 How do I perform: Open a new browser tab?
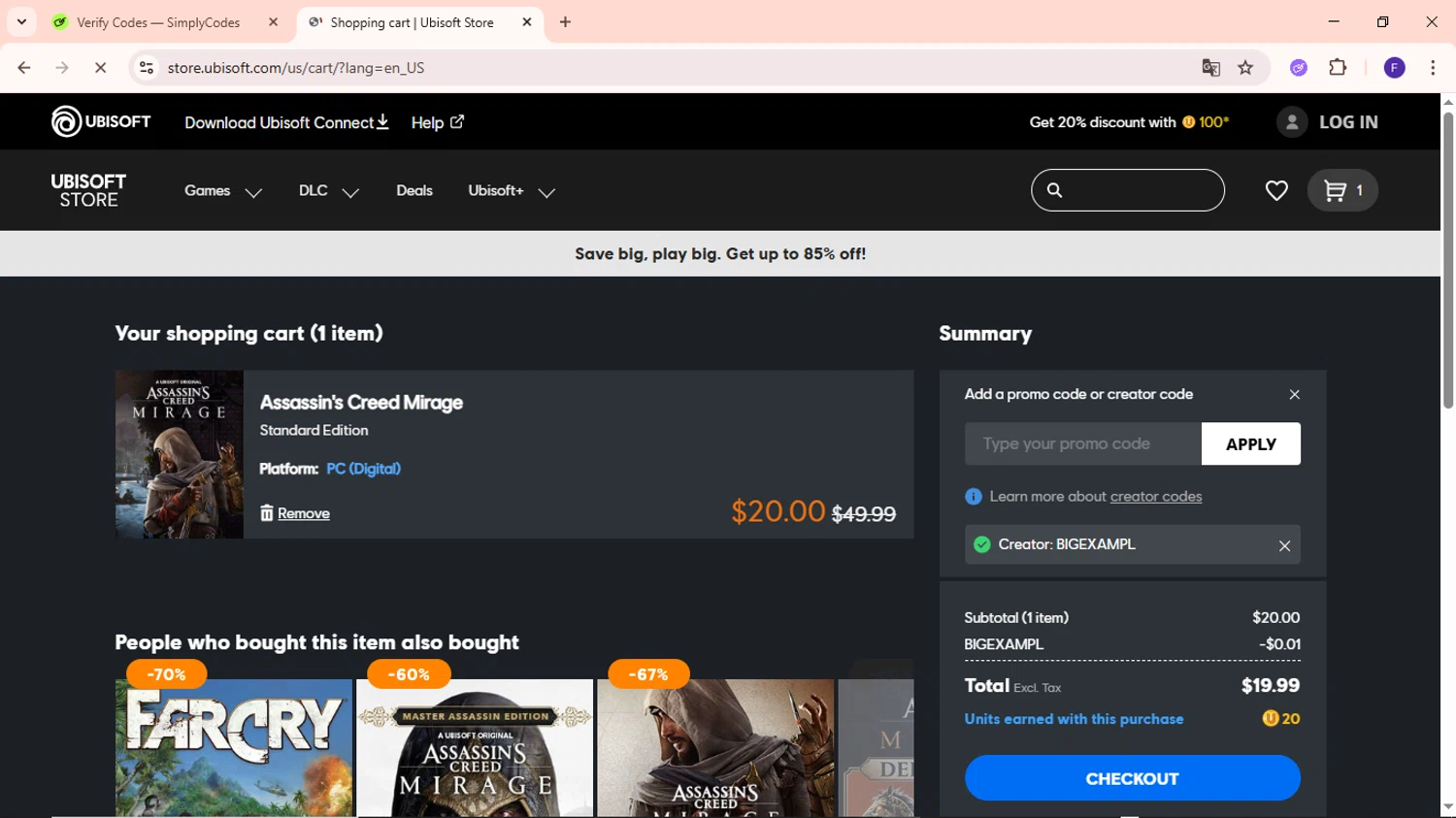click(566, 22)
